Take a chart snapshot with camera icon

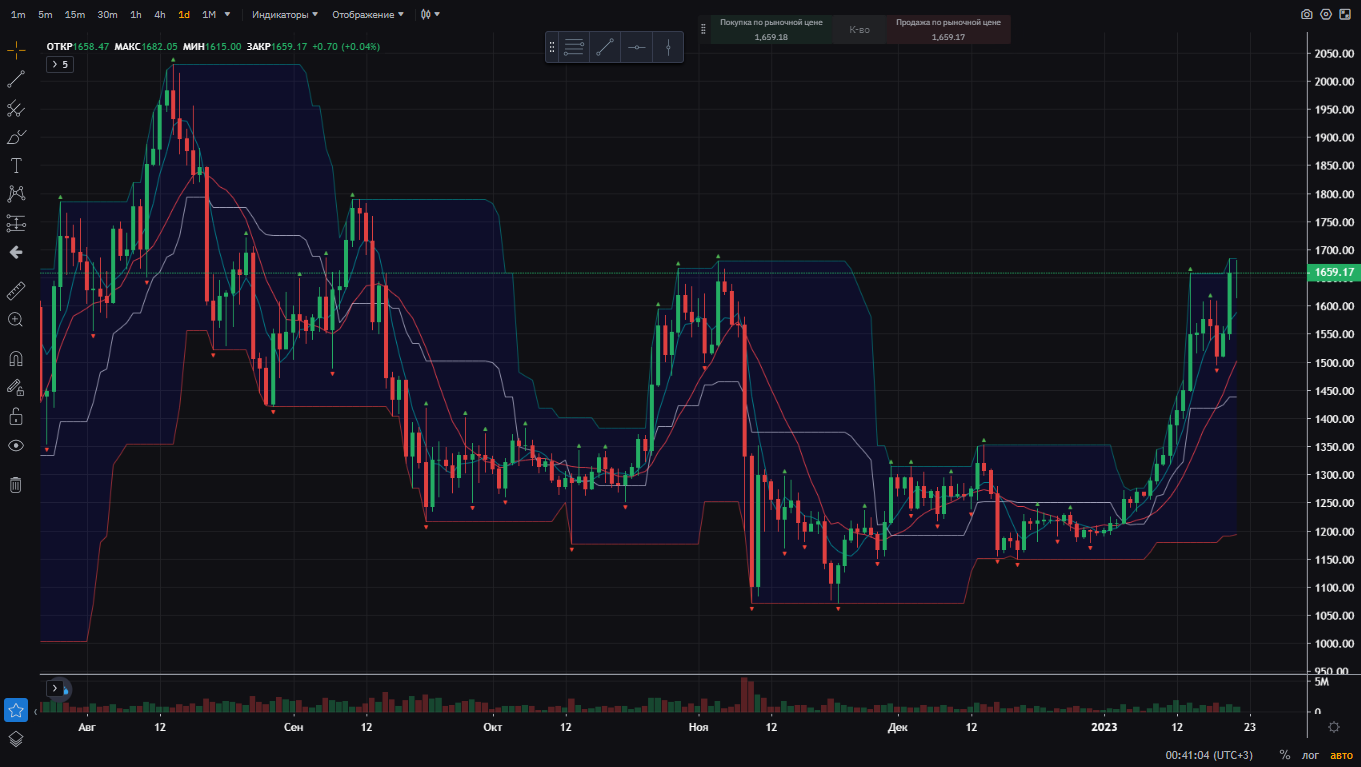[x=1306, y=14]
